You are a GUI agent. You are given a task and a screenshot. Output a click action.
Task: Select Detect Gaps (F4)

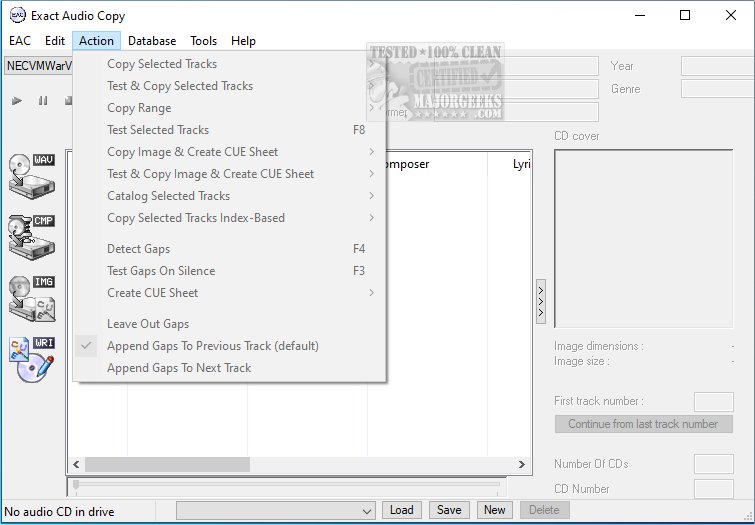(x=230, y=249)
